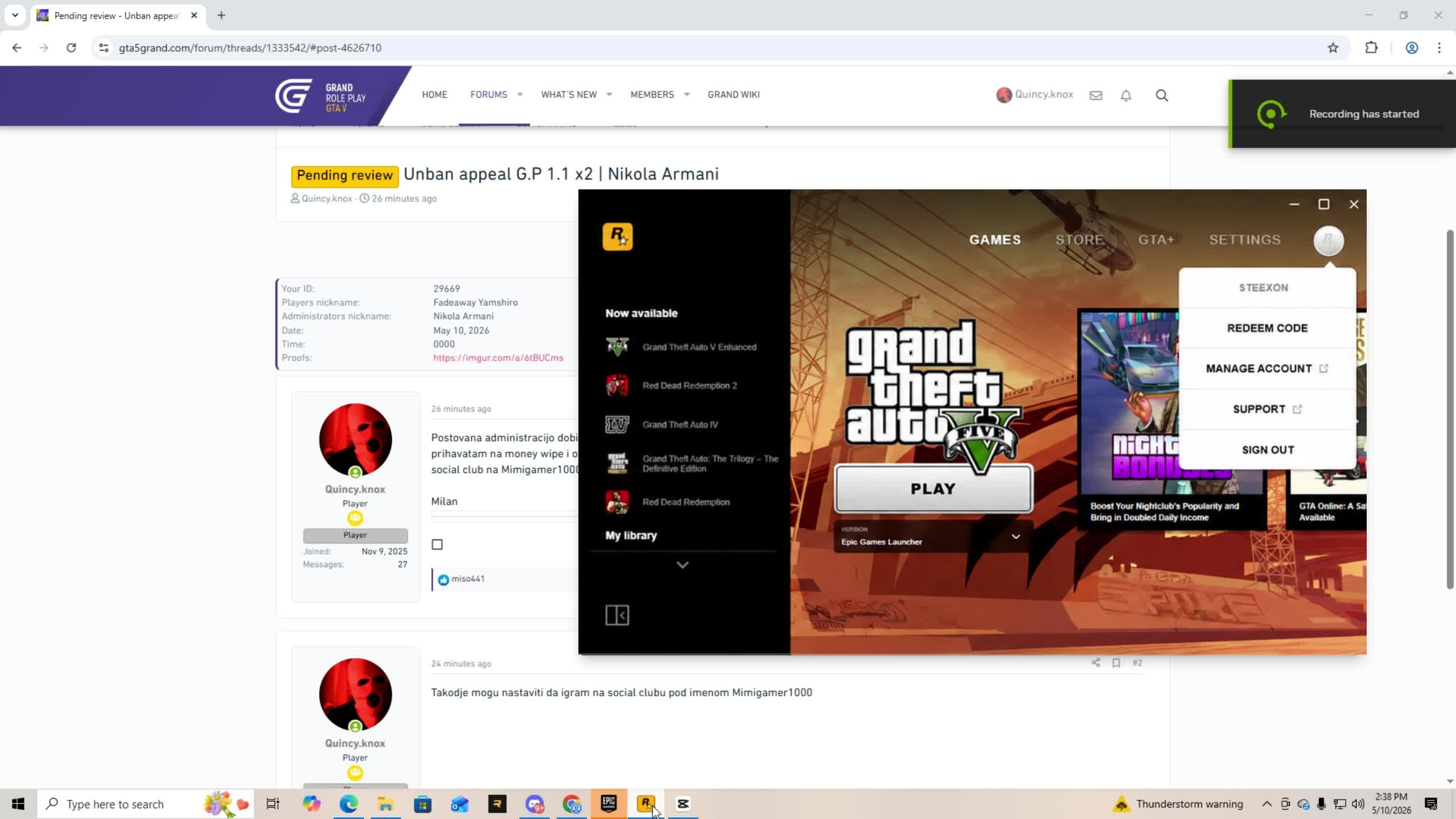The image size is (1456, 819).
Task: Click the page vertical scrollbar
Action: (x=1450, y=409)
